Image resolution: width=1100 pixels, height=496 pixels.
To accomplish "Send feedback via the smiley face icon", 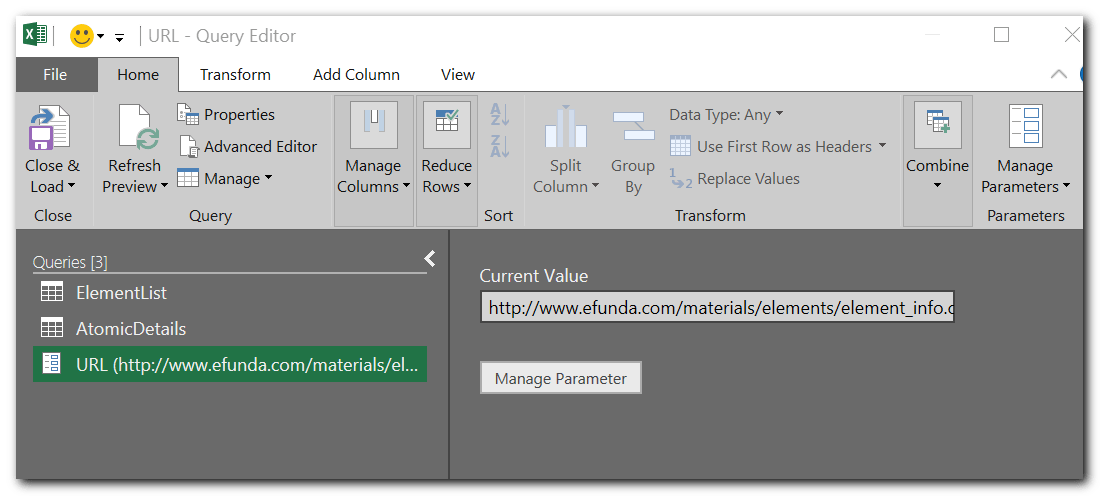I will click(x=82, y=36).
